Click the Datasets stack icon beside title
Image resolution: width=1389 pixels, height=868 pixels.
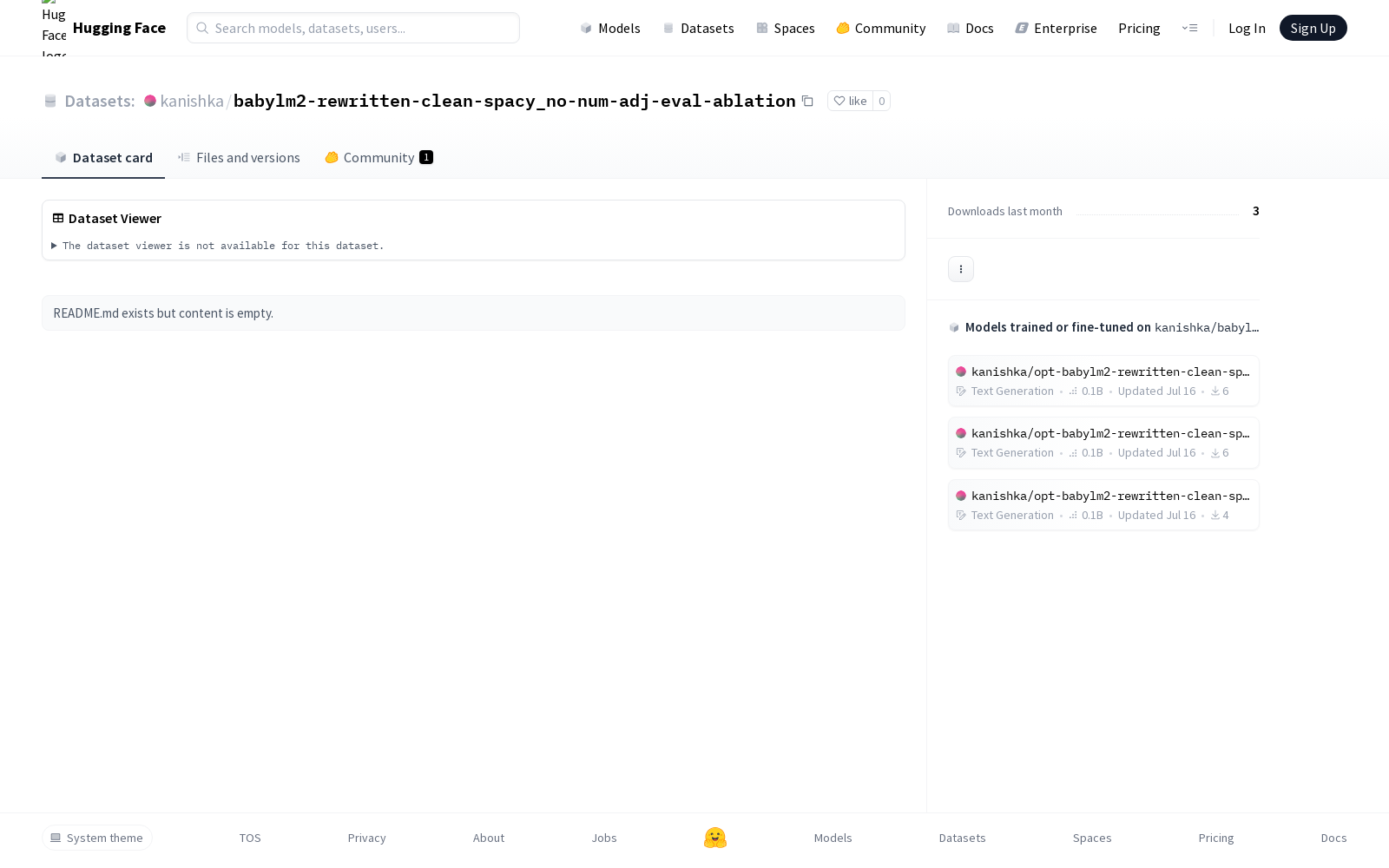tap(50, 101)
